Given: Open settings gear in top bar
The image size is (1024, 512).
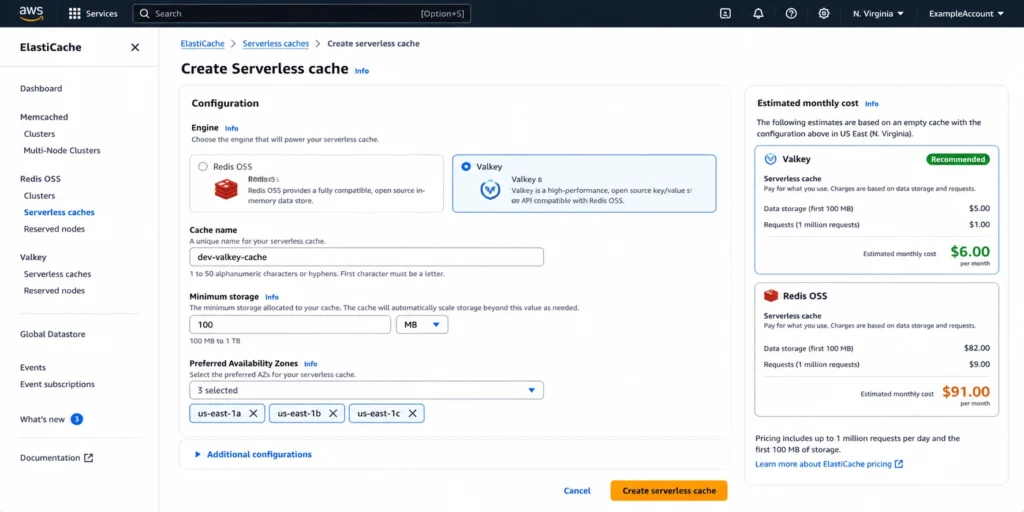Looking at the screenshot, I should tap(824, 13).
